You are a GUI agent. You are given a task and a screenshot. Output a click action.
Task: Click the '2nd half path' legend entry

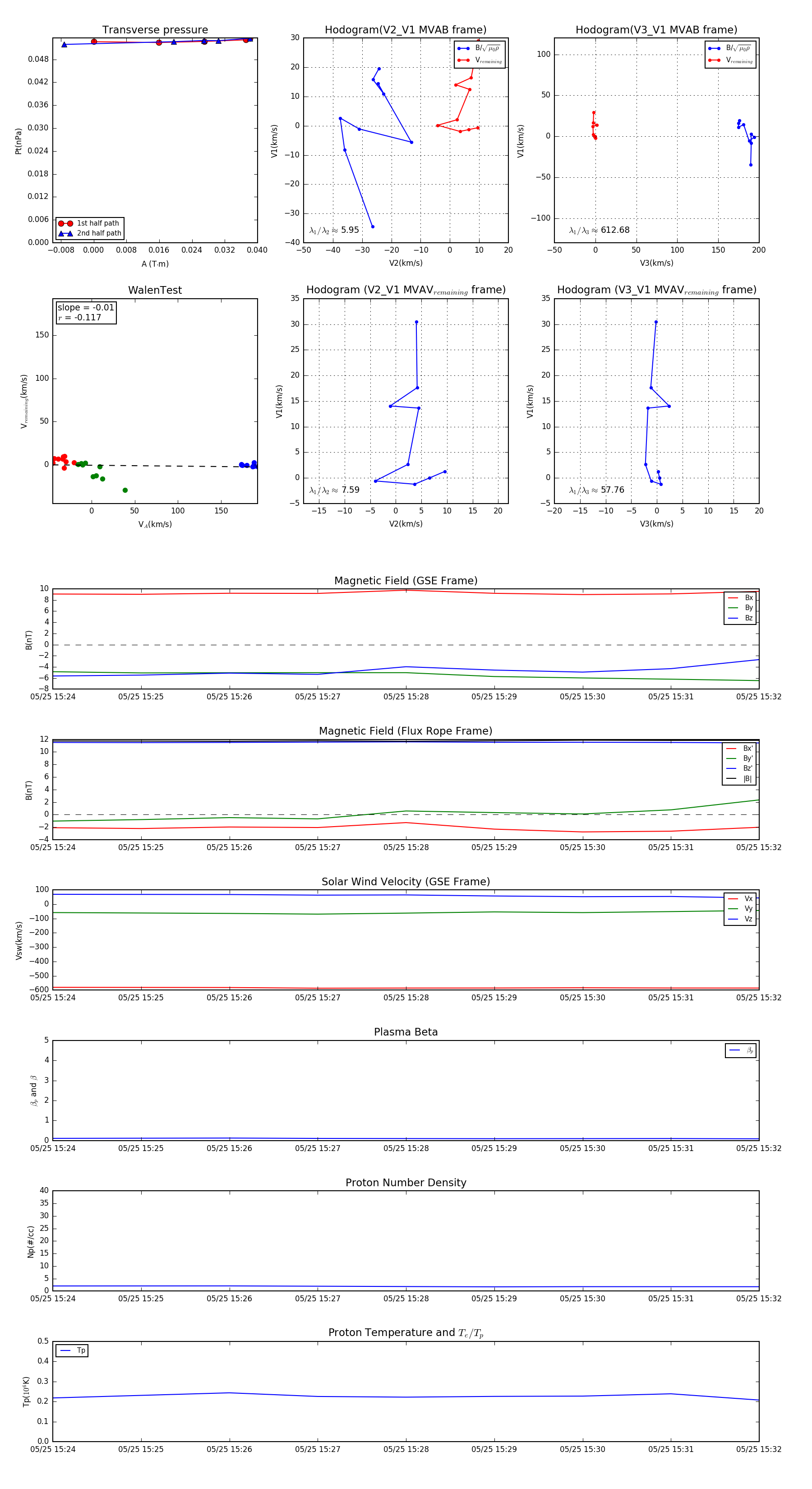(90, 234)
